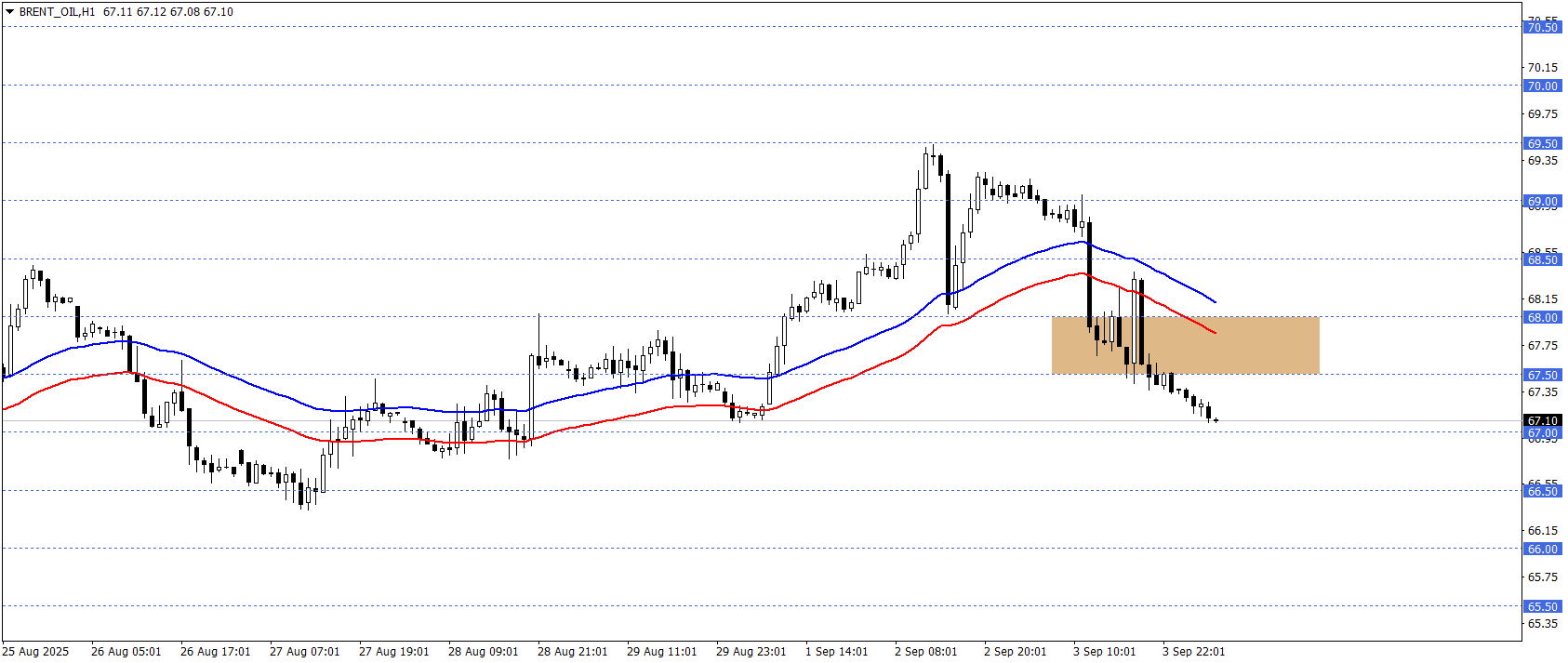The height and width of the screenshot is (663, 1568).
Task: Click the 65.50 level price label
Action: click(x=1542, y=607)
